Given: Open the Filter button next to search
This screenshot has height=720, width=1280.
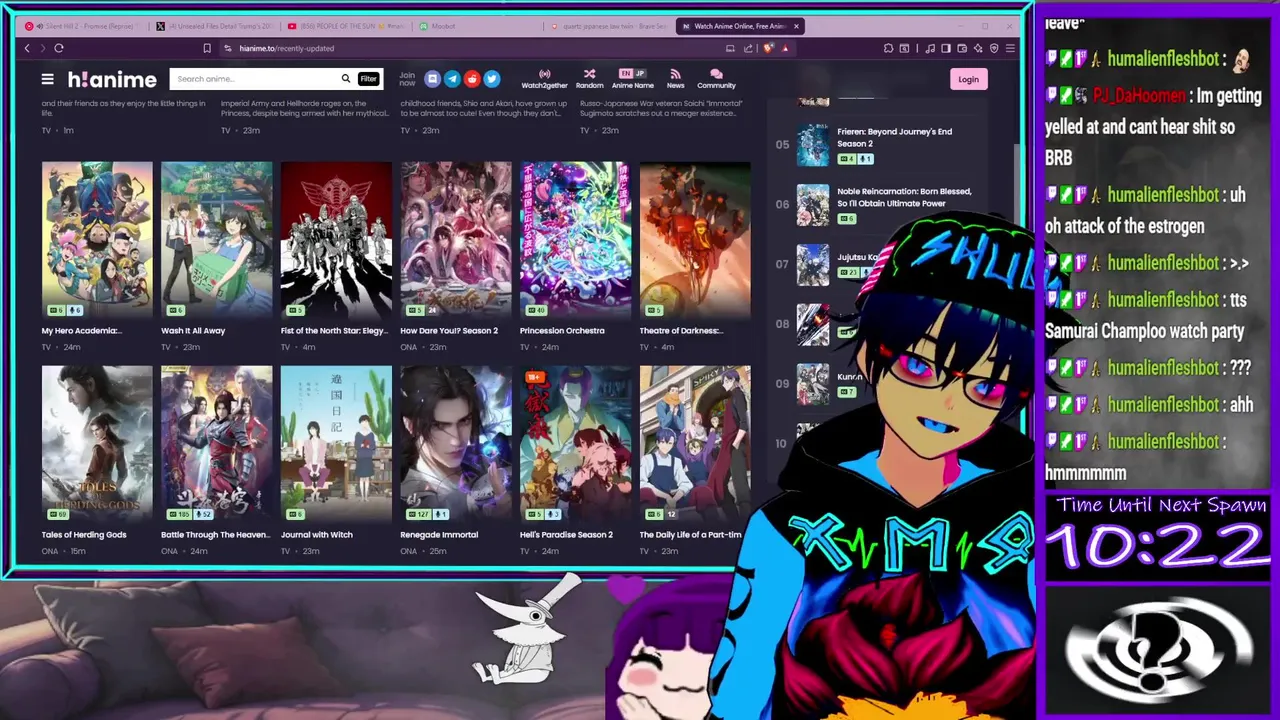Looking at the screenshot, I should click(369, 79).
